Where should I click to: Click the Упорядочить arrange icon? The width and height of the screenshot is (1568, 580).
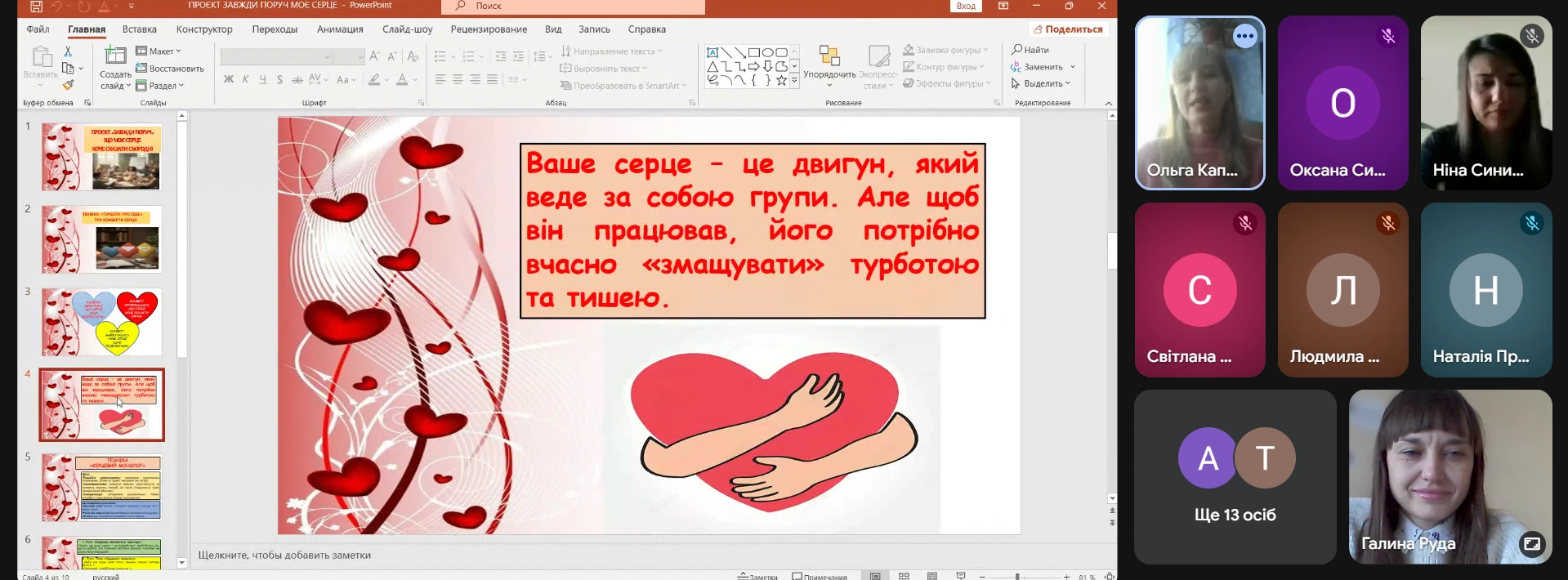[x=829, y=56]
